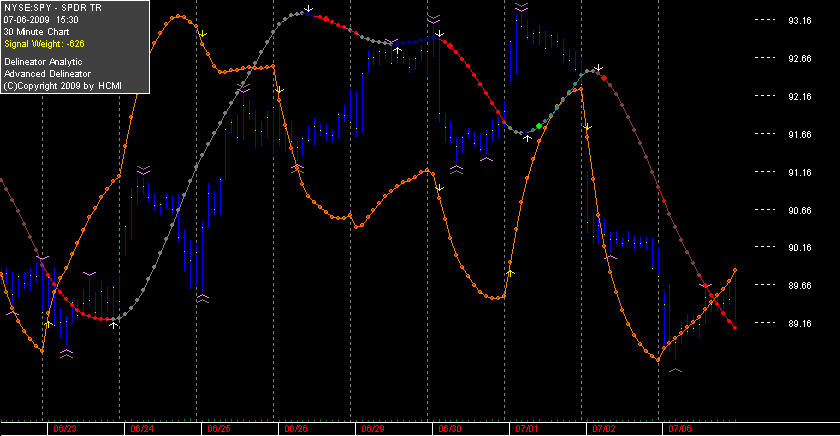Select the 07/02 date marker
The width and height of the screenshot is (840, 436).
604,429
